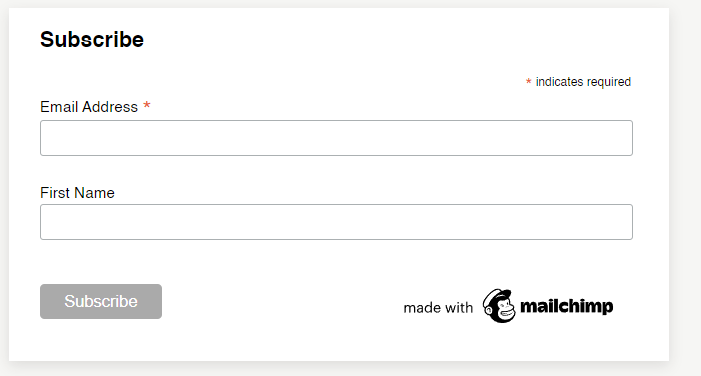Viewport: 701px width, 376px height.
Task: Click the word 'required' in the note
Action: pos(609,82)
